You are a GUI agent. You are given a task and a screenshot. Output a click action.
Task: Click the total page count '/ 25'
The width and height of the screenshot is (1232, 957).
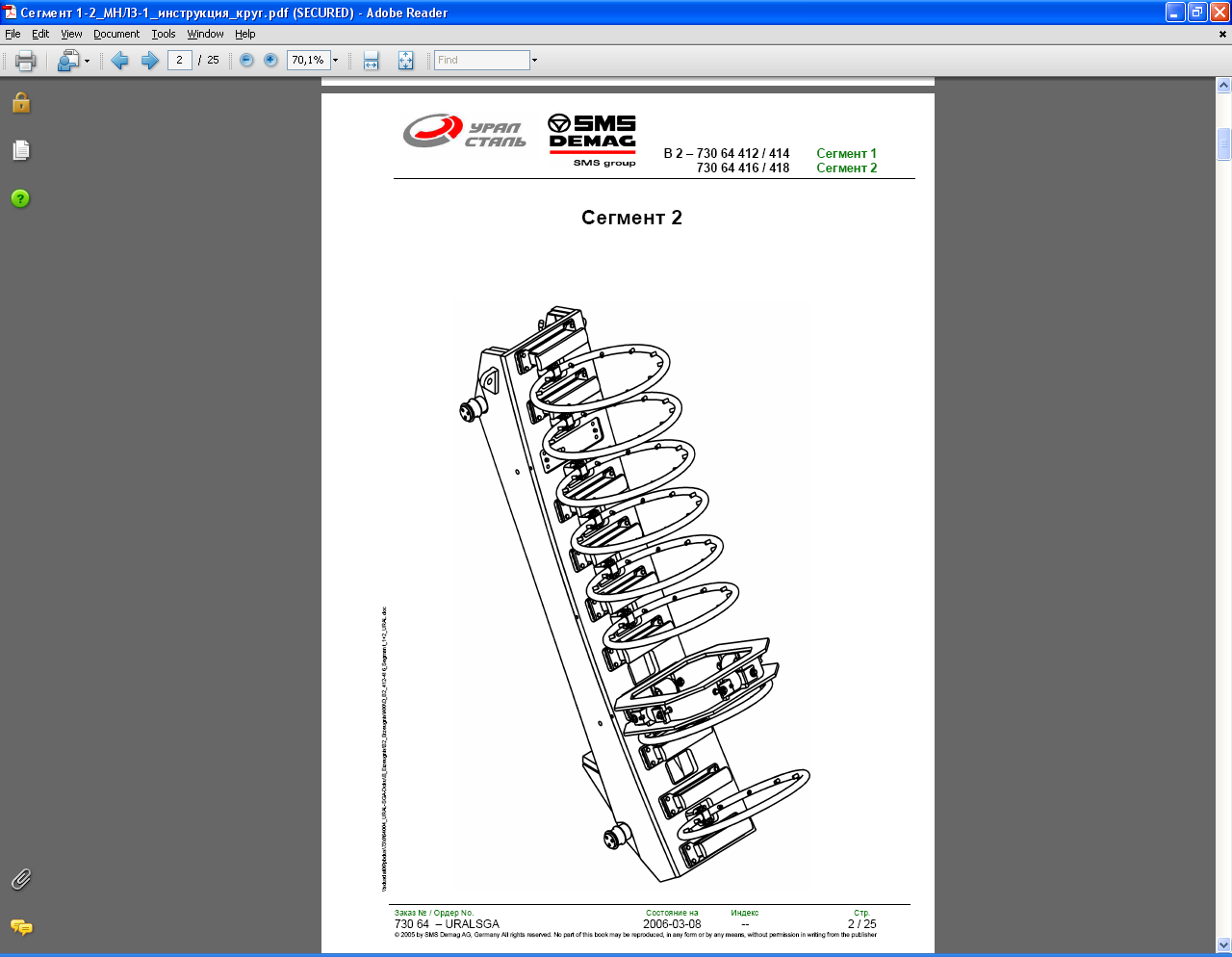click(208, 60)
